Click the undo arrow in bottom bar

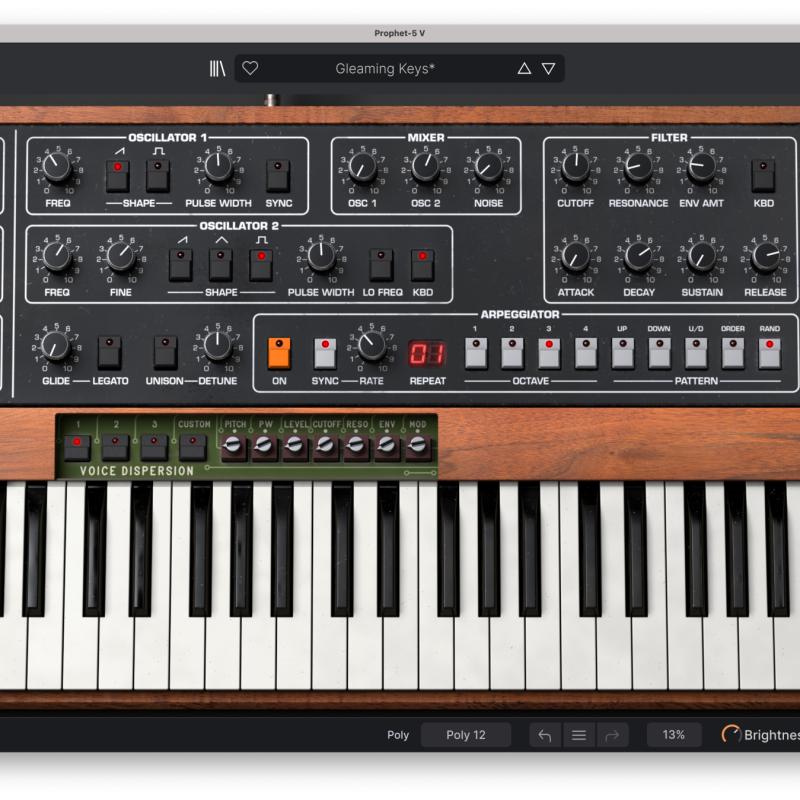click(545, 735)
